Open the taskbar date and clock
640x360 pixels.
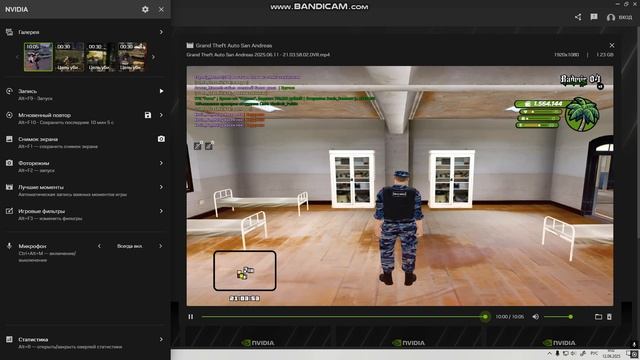pyautogui.click(x=611, y=353)
